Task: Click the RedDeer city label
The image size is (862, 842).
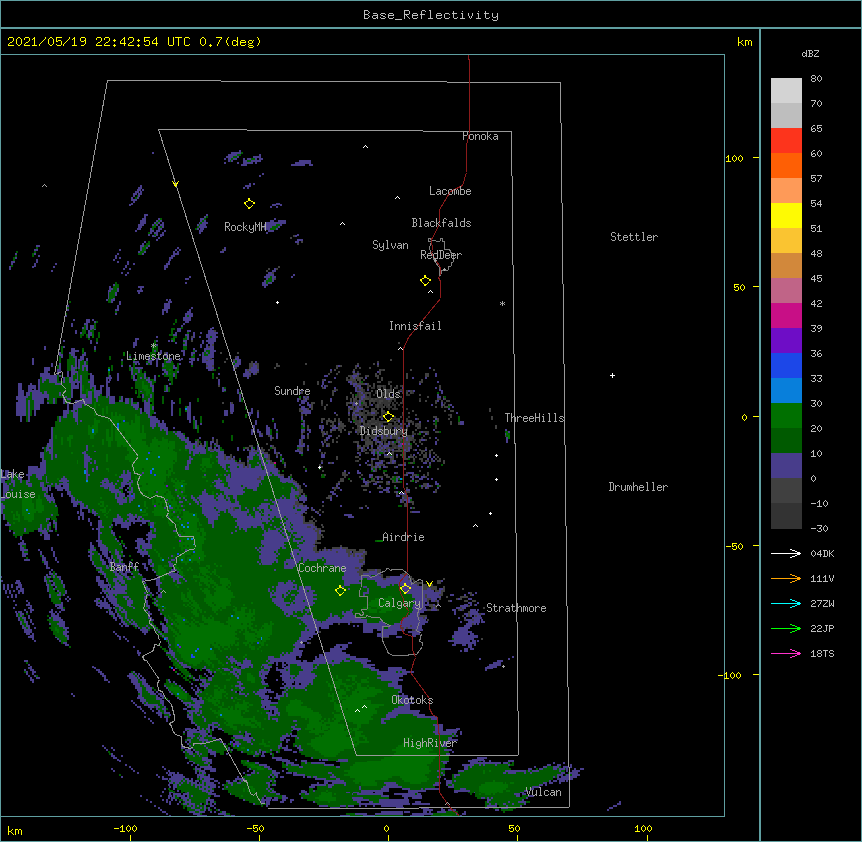Action: (441, 255)
